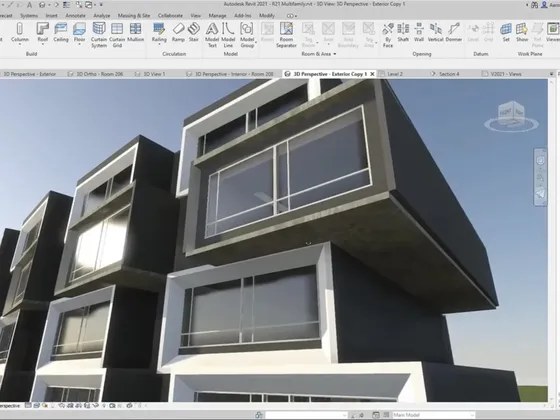Screen dimensions: 560x420
Task: Switch to 3D Perspective - Interior - Room 208 tab
Action: pos(230,74)
